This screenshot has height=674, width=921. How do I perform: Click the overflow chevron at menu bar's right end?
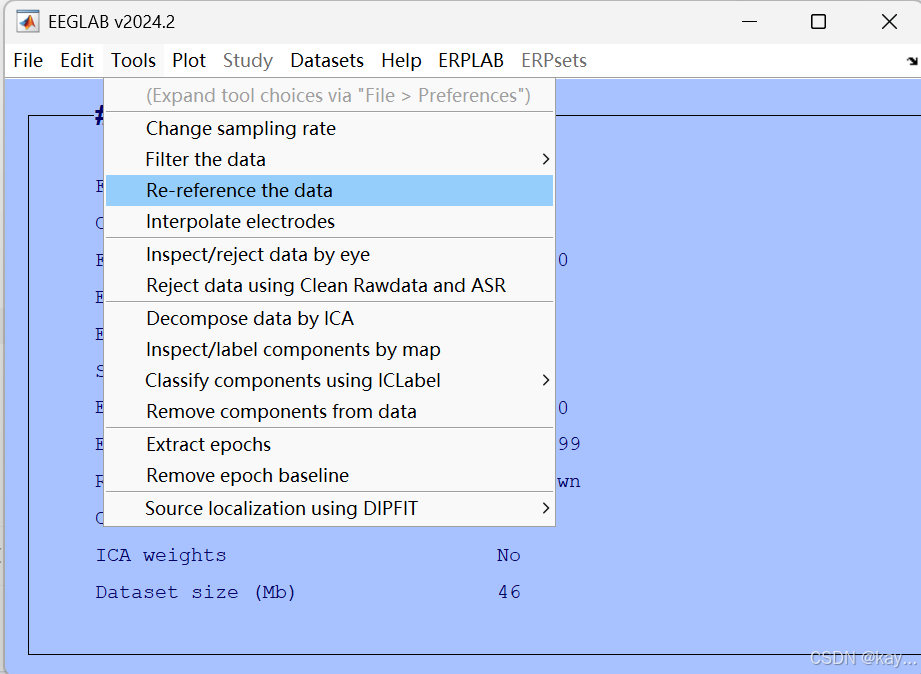[910, 60]
